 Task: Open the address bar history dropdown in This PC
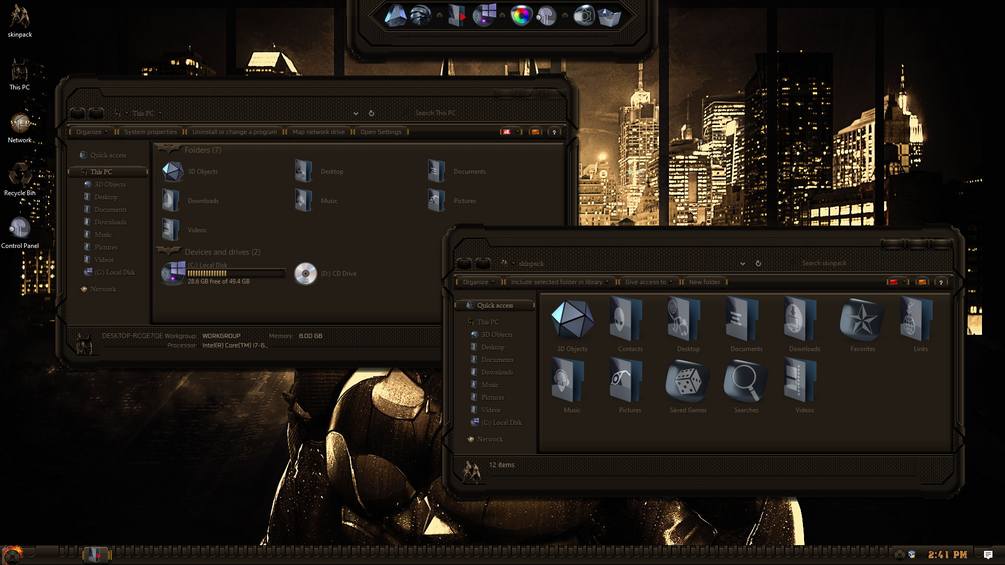(356, 113)
